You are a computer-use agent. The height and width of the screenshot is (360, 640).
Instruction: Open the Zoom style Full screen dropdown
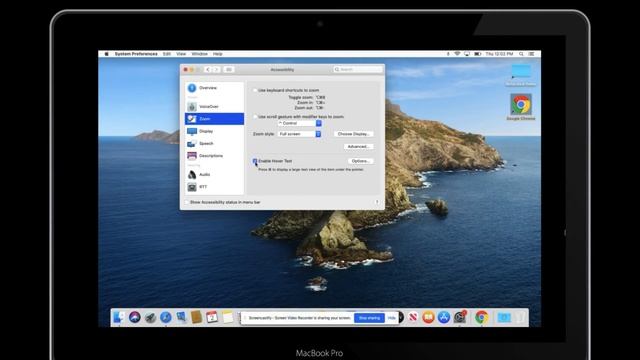(300, 134)
